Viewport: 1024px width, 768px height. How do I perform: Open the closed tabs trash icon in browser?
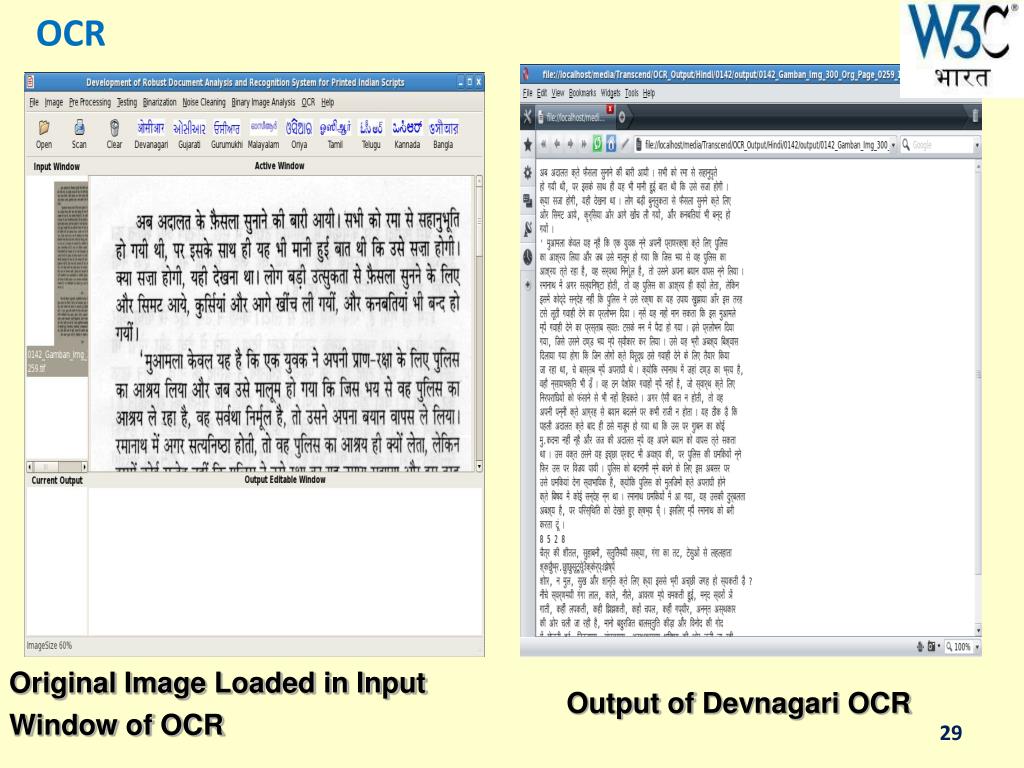(x=975, y=116)
